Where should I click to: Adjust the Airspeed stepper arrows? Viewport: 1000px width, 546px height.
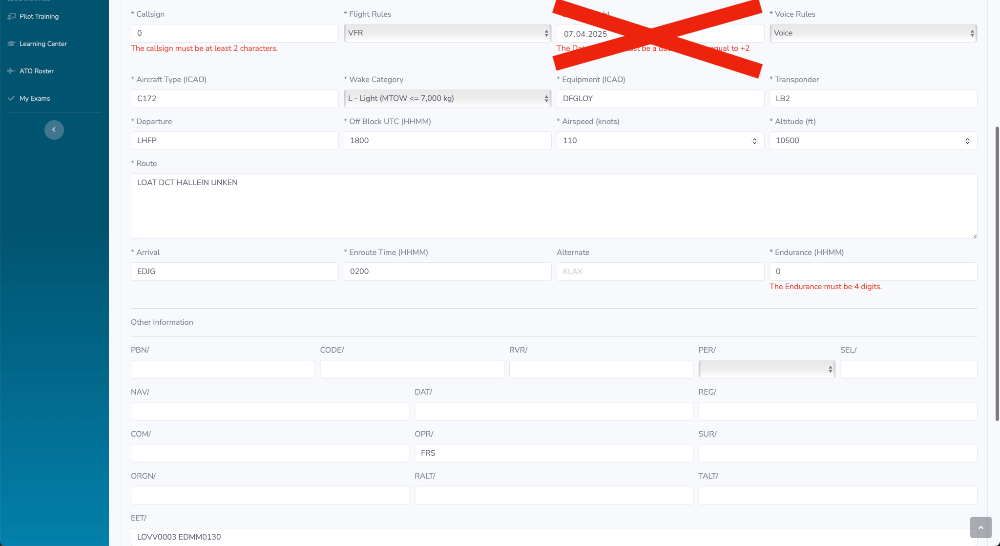[x=754, y=141]
